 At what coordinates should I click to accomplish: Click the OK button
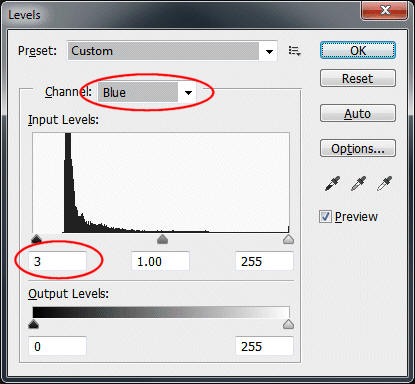[x=358, y=50]
